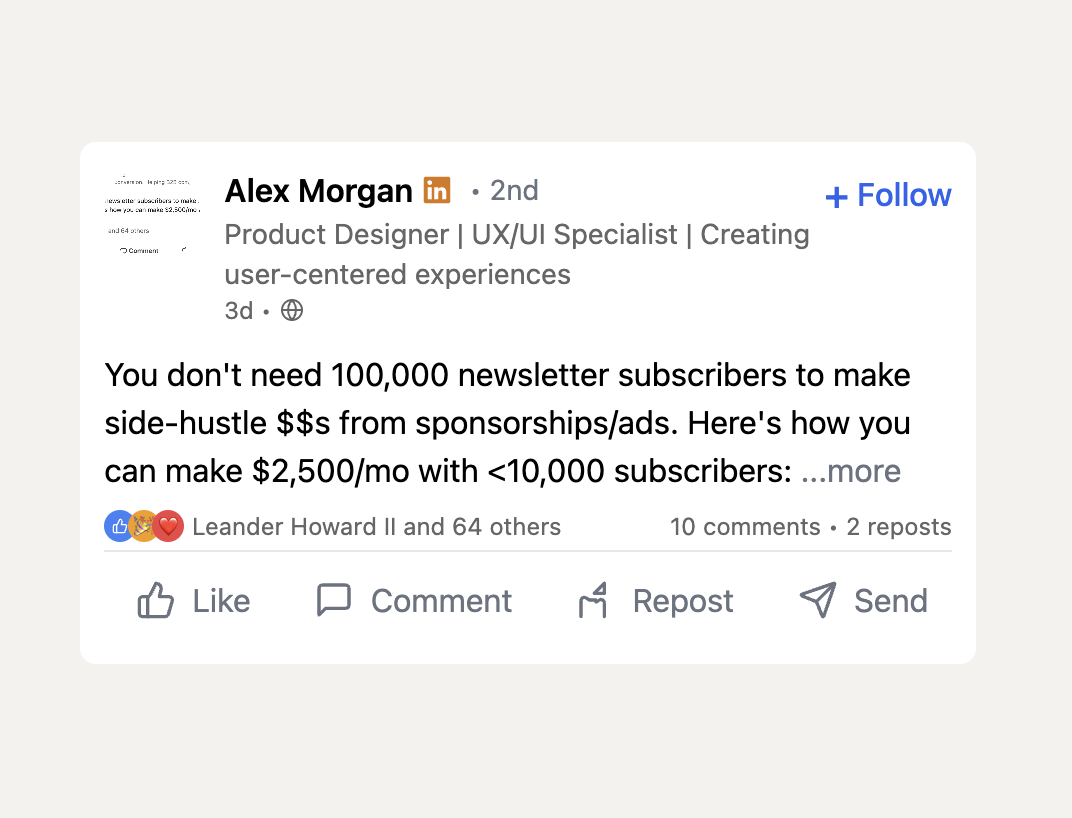This screenshot has width=1072, height=818.
Task: Select the celebrate clapping reaction emoji
Action: pyautogui.click(x=144, y=525)
